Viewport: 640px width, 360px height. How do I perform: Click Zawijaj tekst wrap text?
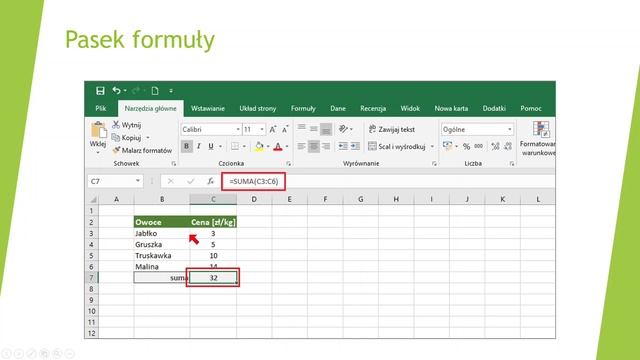coord(391,129)
